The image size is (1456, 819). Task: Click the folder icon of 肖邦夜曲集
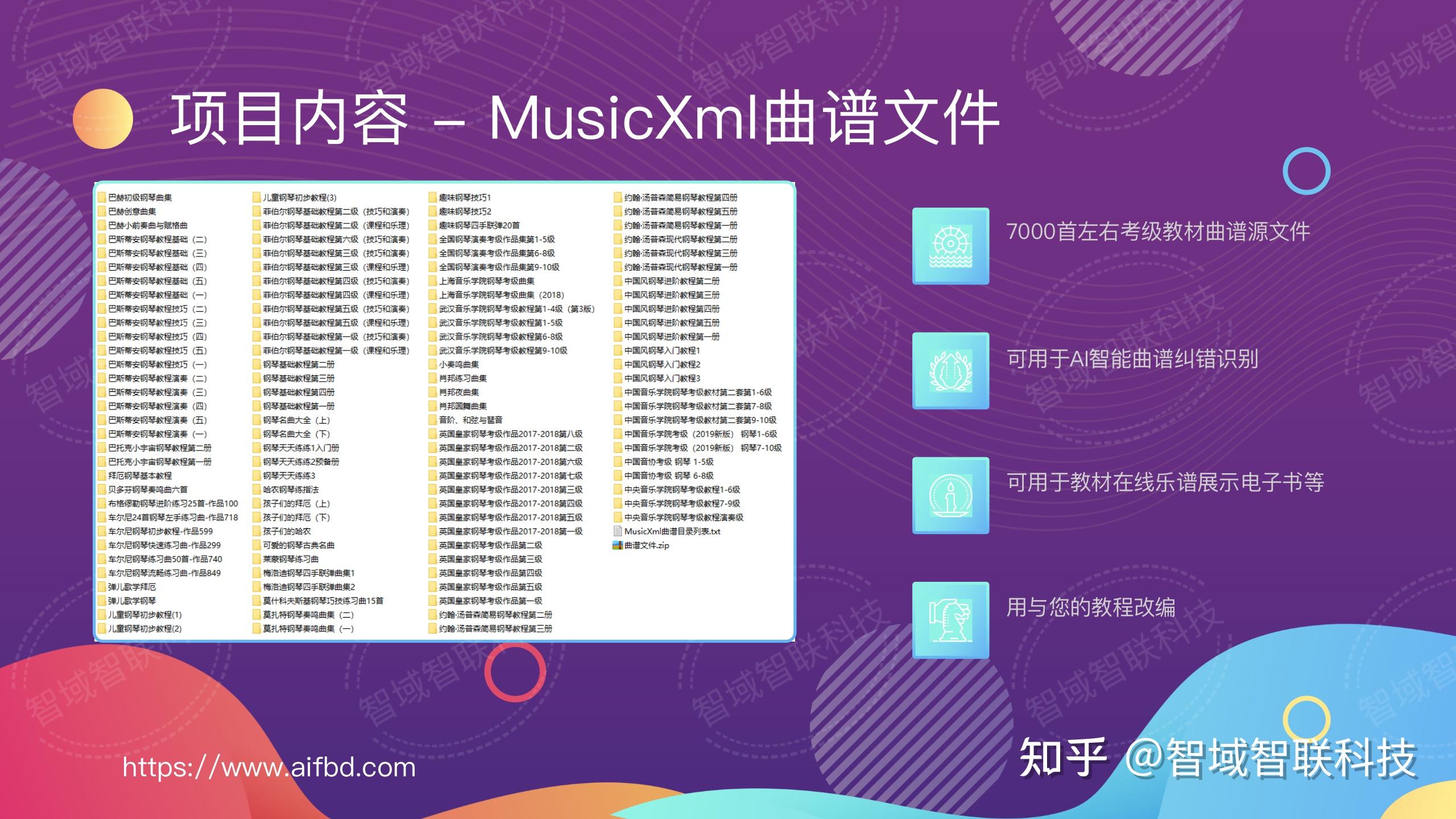click(x=433, y=392)
